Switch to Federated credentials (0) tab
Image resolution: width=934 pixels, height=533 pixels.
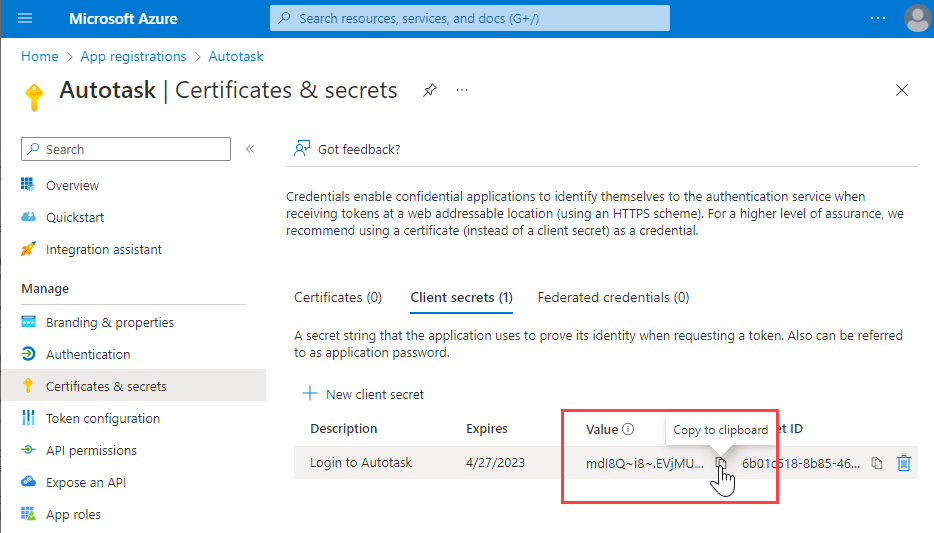(614, 298)
